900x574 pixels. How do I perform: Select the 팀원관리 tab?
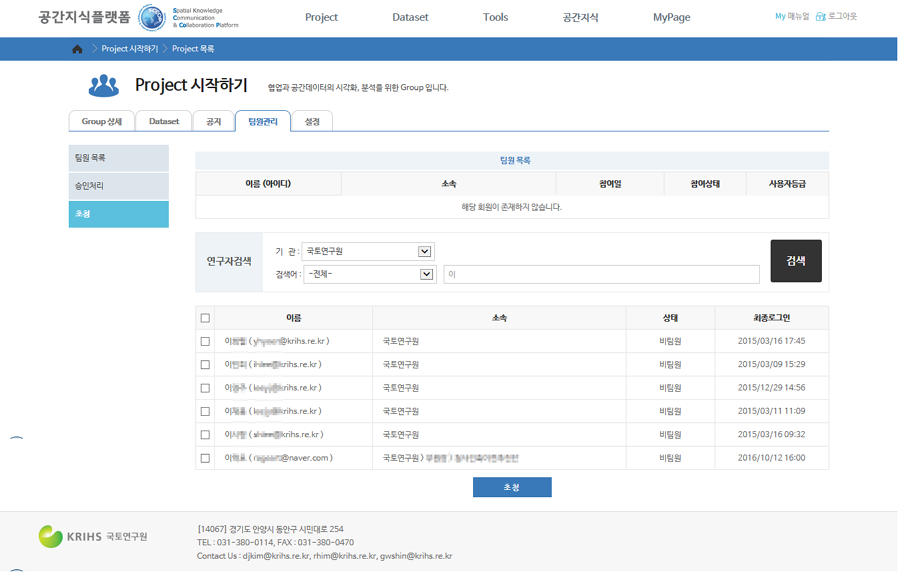pyautogui.click(x=263, y=121)
